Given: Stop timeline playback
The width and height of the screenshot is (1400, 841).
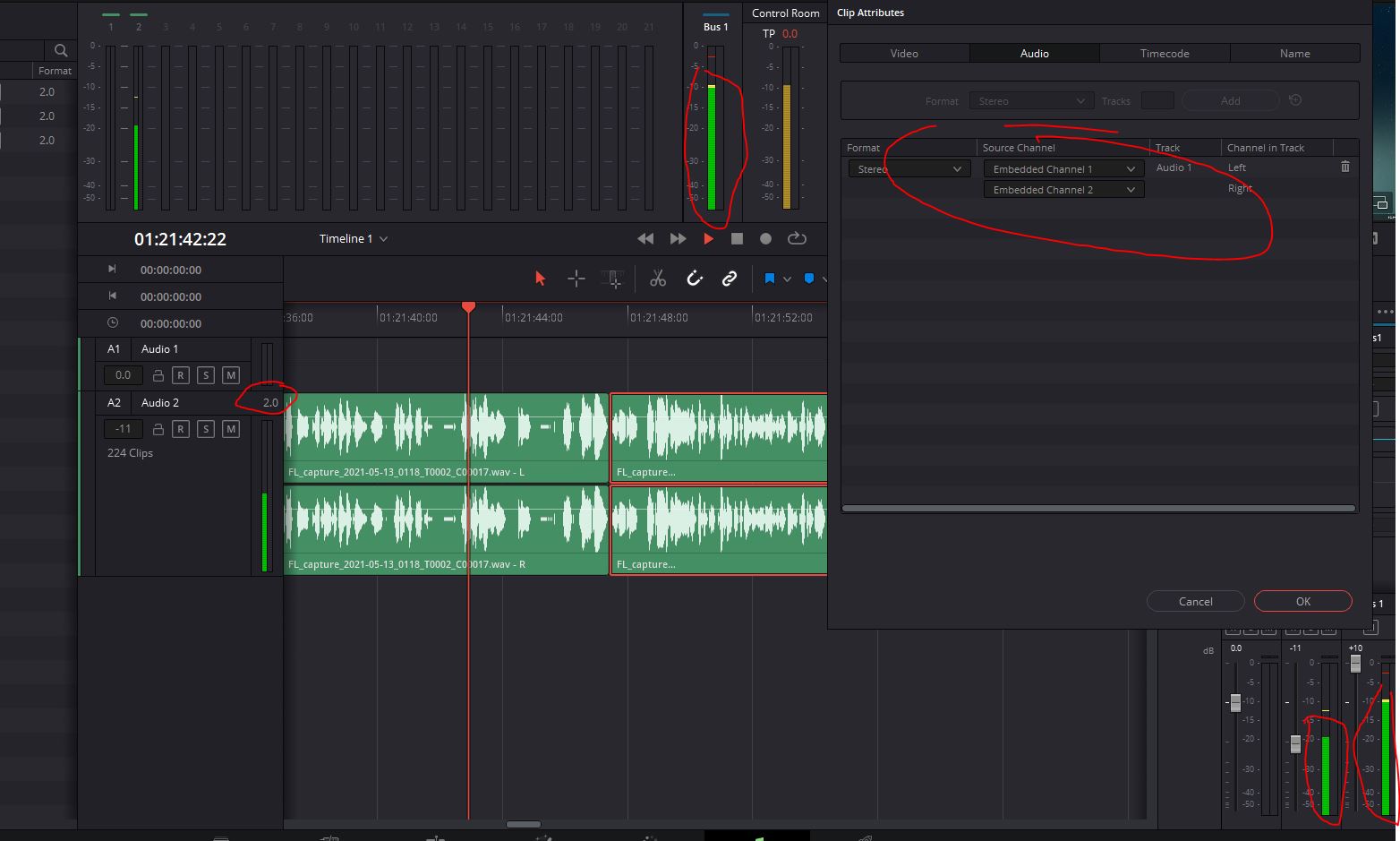Looking at the screenshot, I should pyautogui.click(x=737, y=239).
